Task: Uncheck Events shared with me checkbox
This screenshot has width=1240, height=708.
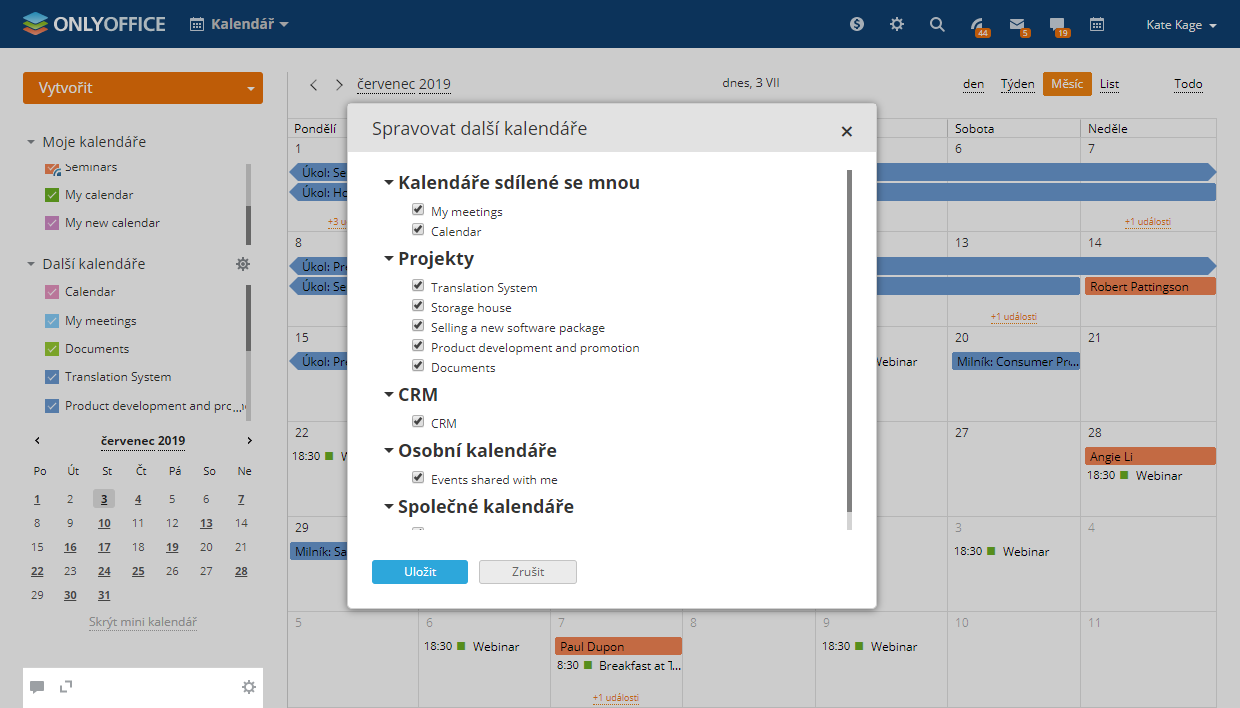Action: coord(418,478)
